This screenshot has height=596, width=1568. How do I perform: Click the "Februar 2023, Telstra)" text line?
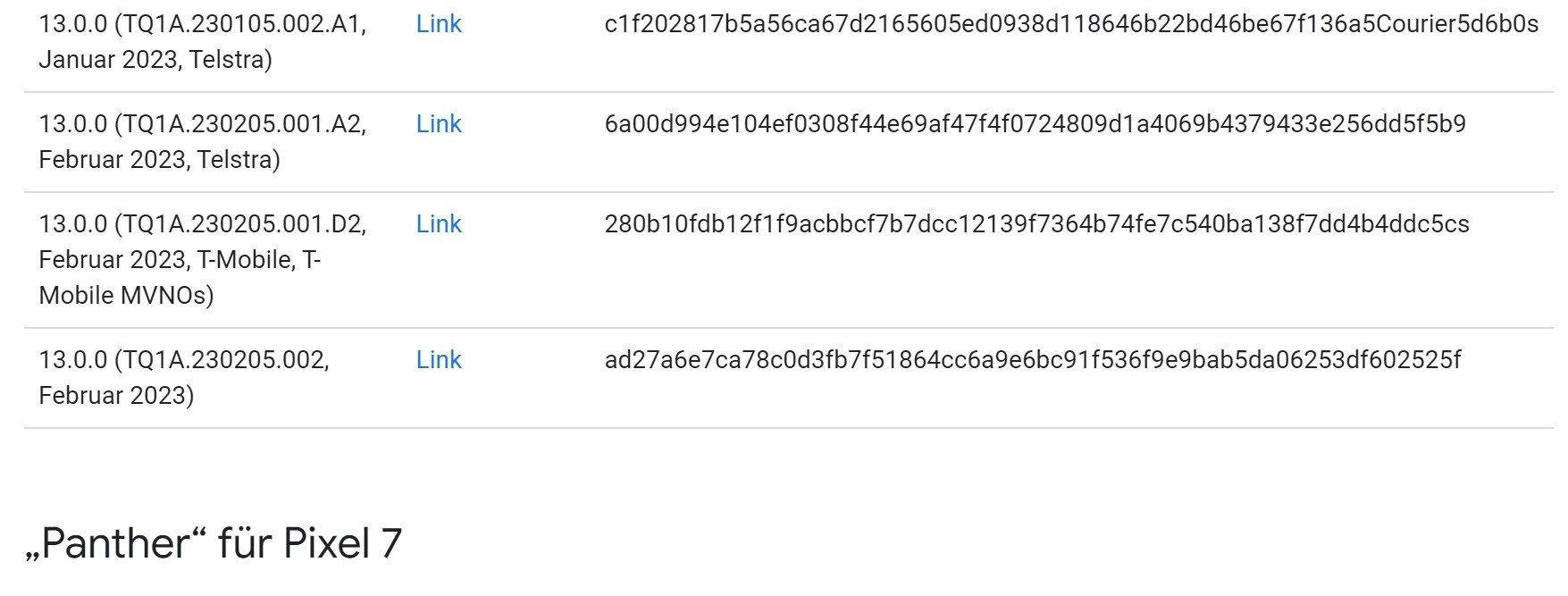point(159,160)
